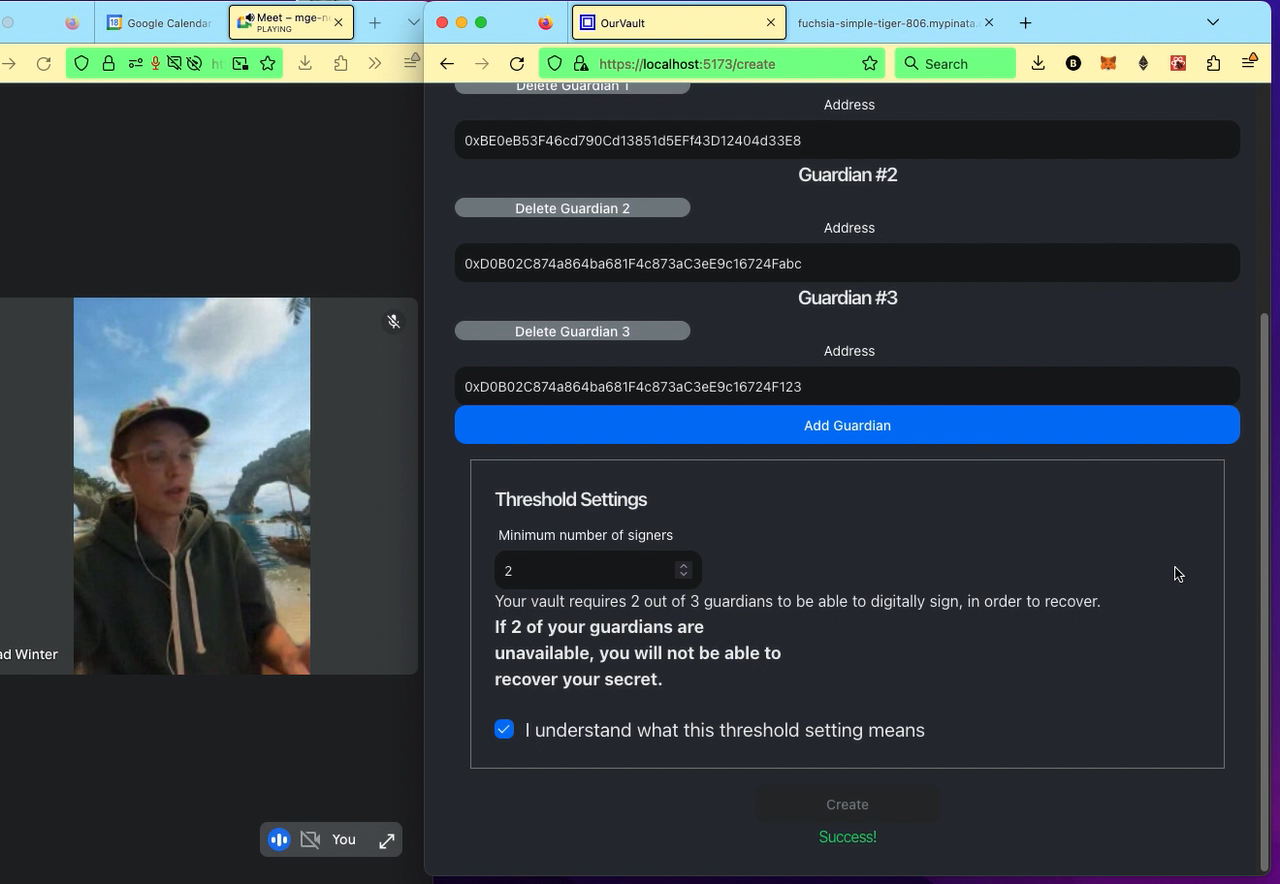Image resolution: width=1280 pixels, height=884 pixels.
Task: Click the blocked camera indicator in Meet address bar
Action: click(174, 64)
